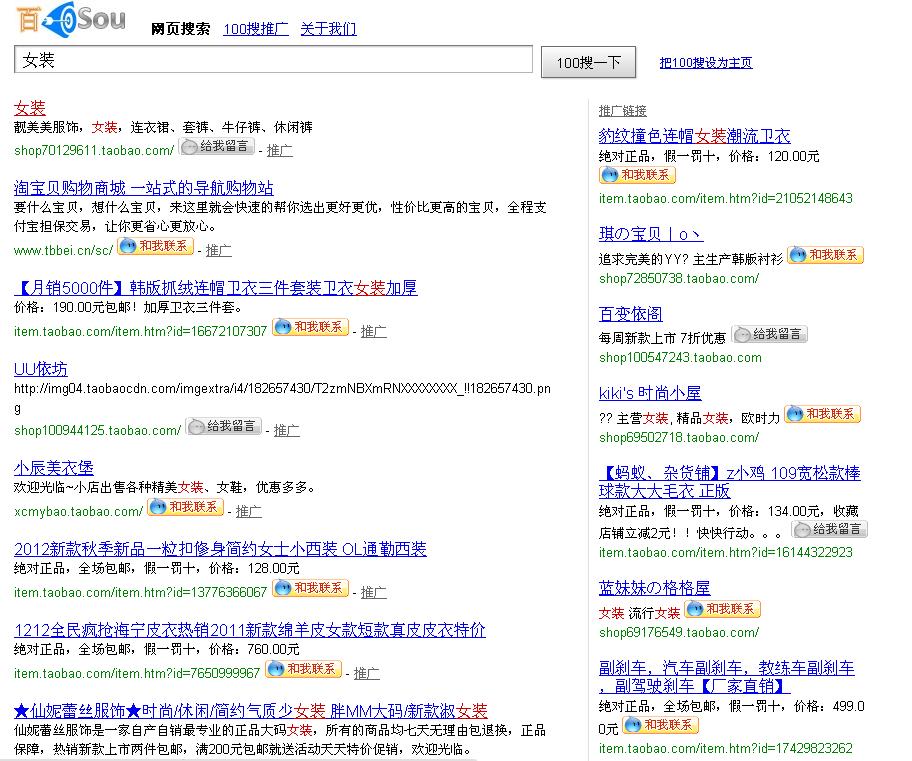Click 给我留言 icon under first 女装 result
This screenshot has height=761, width=912.
point(217,146)
